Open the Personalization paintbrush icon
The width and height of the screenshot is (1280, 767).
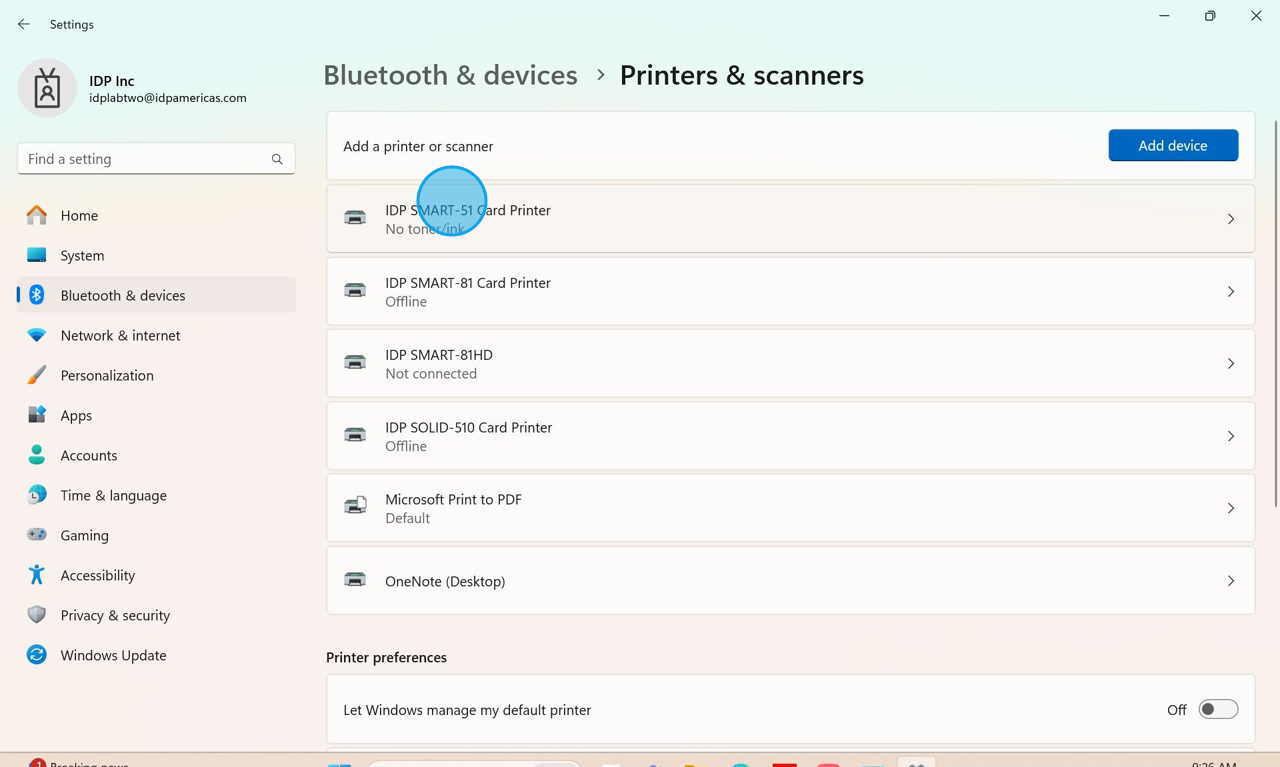(37, 375)
